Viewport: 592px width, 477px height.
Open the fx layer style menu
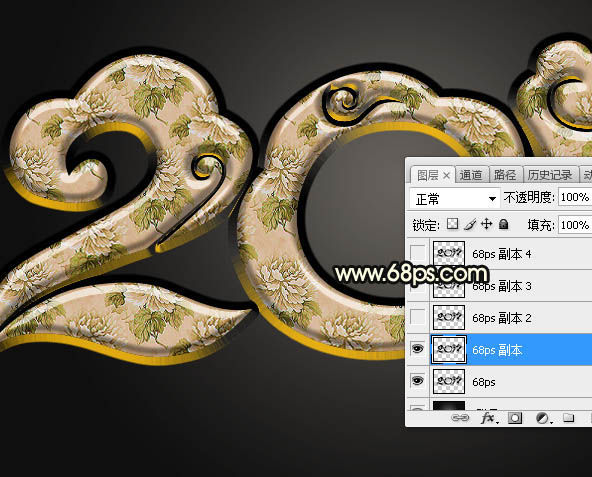click(x=489, y=418)
